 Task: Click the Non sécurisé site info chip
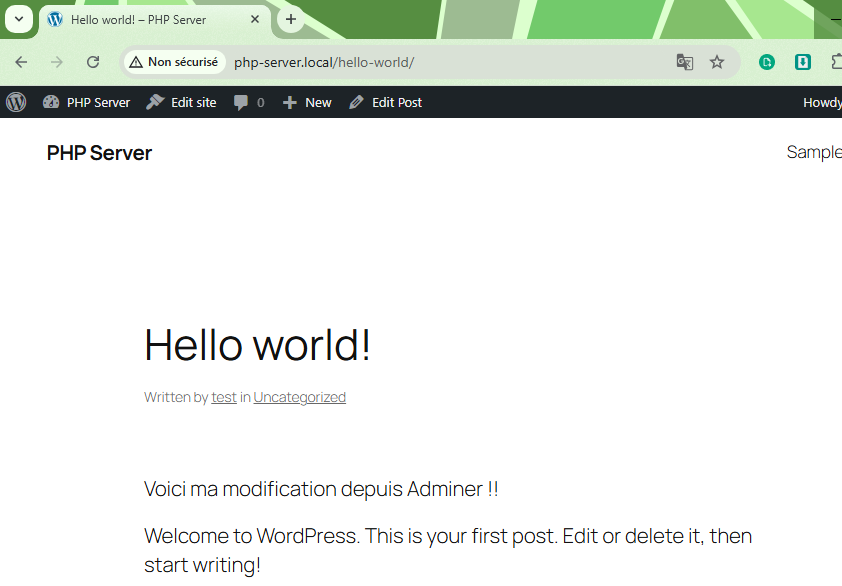[174, 62]
